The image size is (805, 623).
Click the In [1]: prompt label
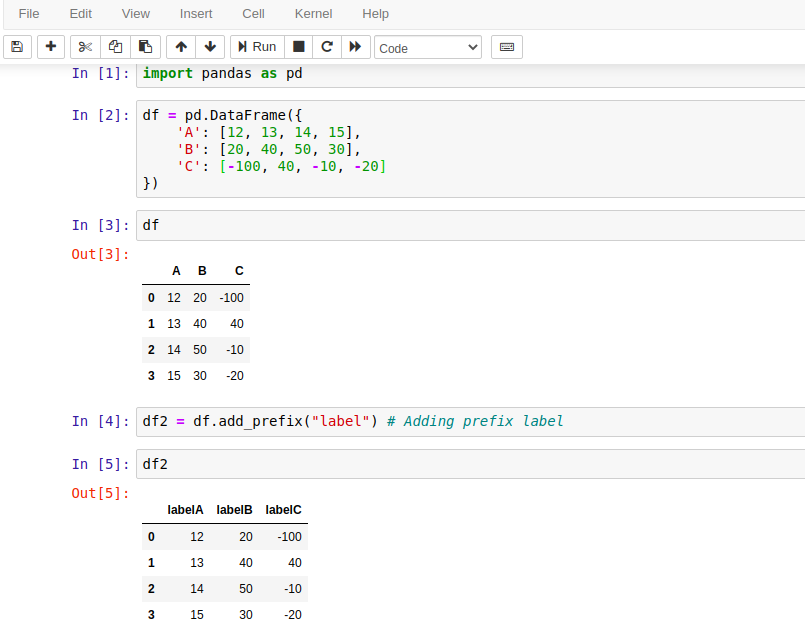click(x=101, y=73)
